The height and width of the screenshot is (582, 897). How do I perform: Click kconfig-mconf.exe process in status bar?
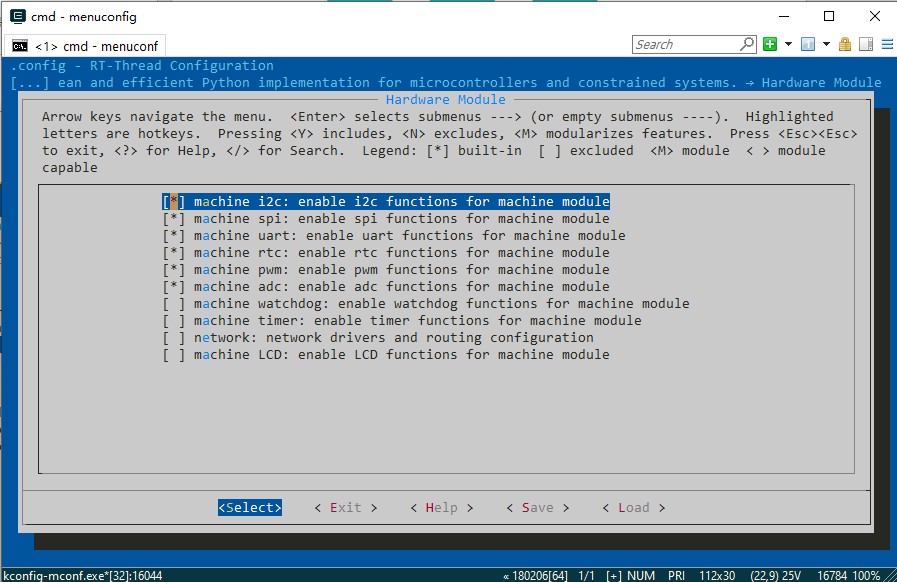pyautogui.click(x=83, y=575)
